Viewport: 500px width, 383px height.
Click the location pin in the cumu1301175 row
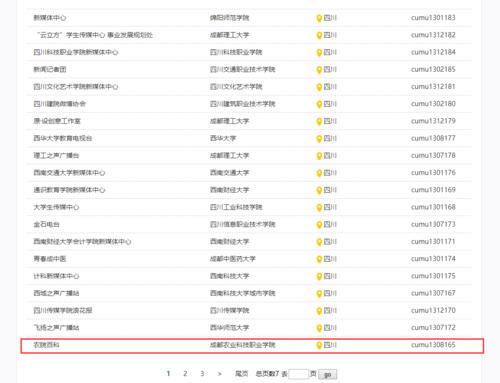319,276
